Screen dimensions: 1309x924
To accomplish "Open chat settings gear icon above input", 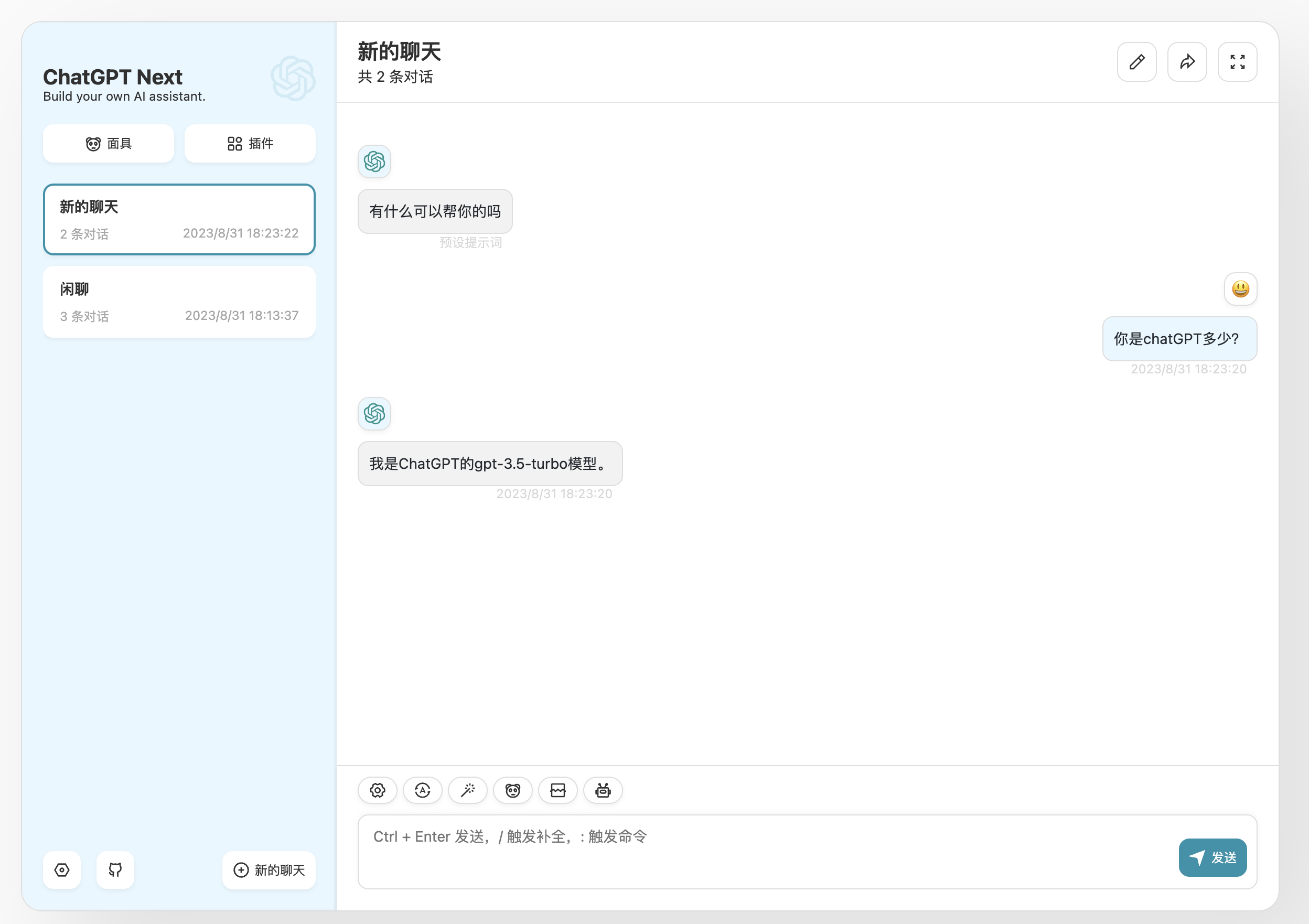I will pyautogui.click(x=378, y=790).
